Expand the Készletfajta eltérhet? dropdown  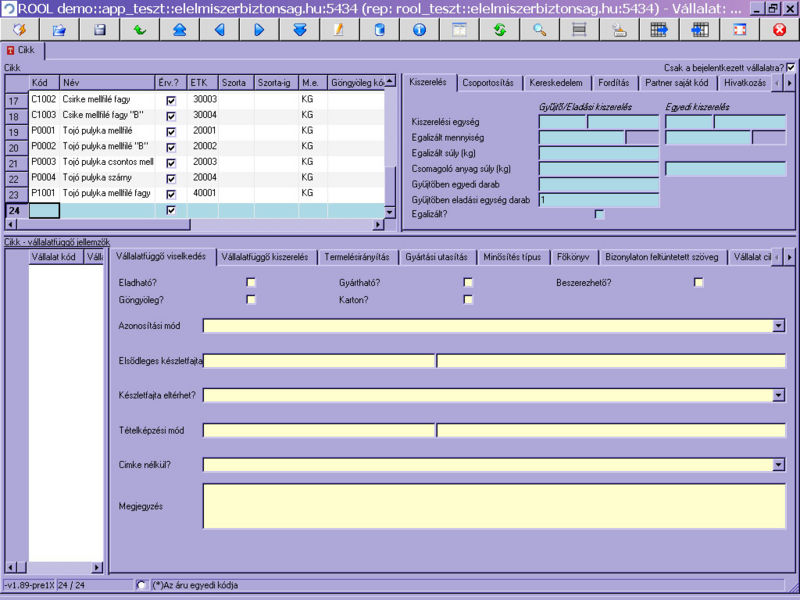point(779,395)
